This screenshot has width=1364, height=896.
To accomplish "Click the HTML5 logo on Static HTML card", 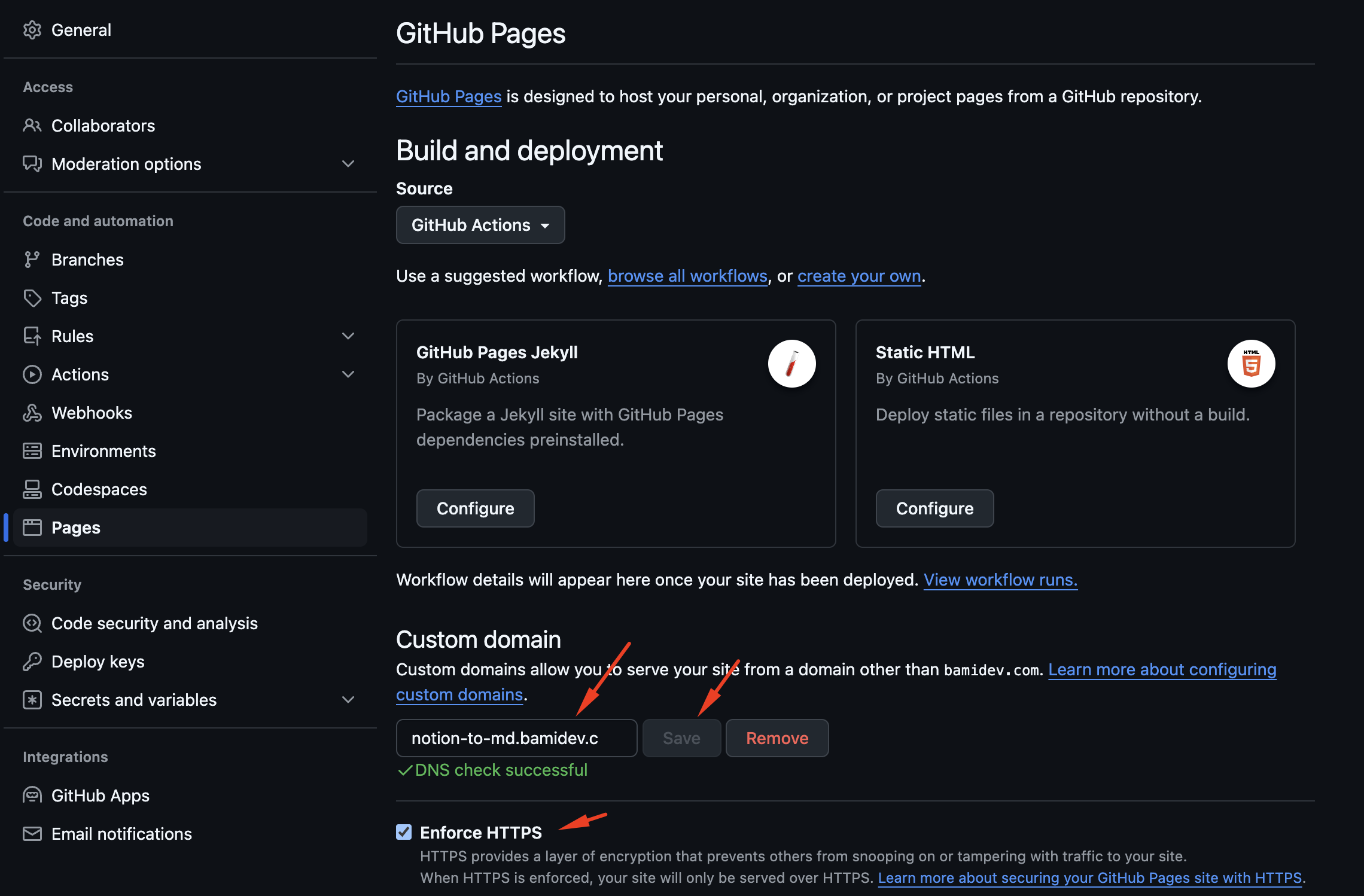I will (1251, 364).
